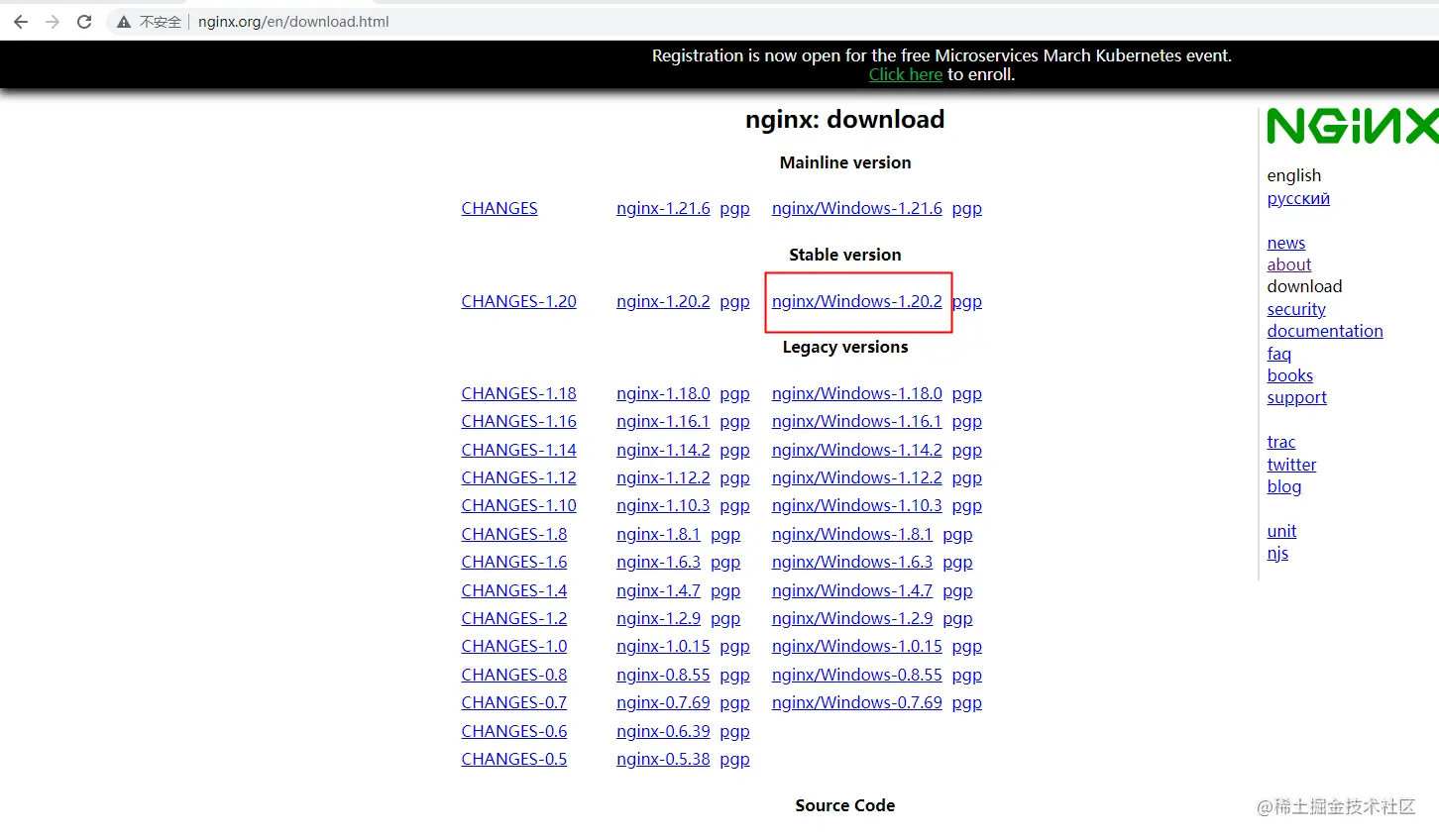This screenshot has height=840, width=1439.
Task: Click here to enroll in Kubernetes event
Action: [x=905, y=74]
